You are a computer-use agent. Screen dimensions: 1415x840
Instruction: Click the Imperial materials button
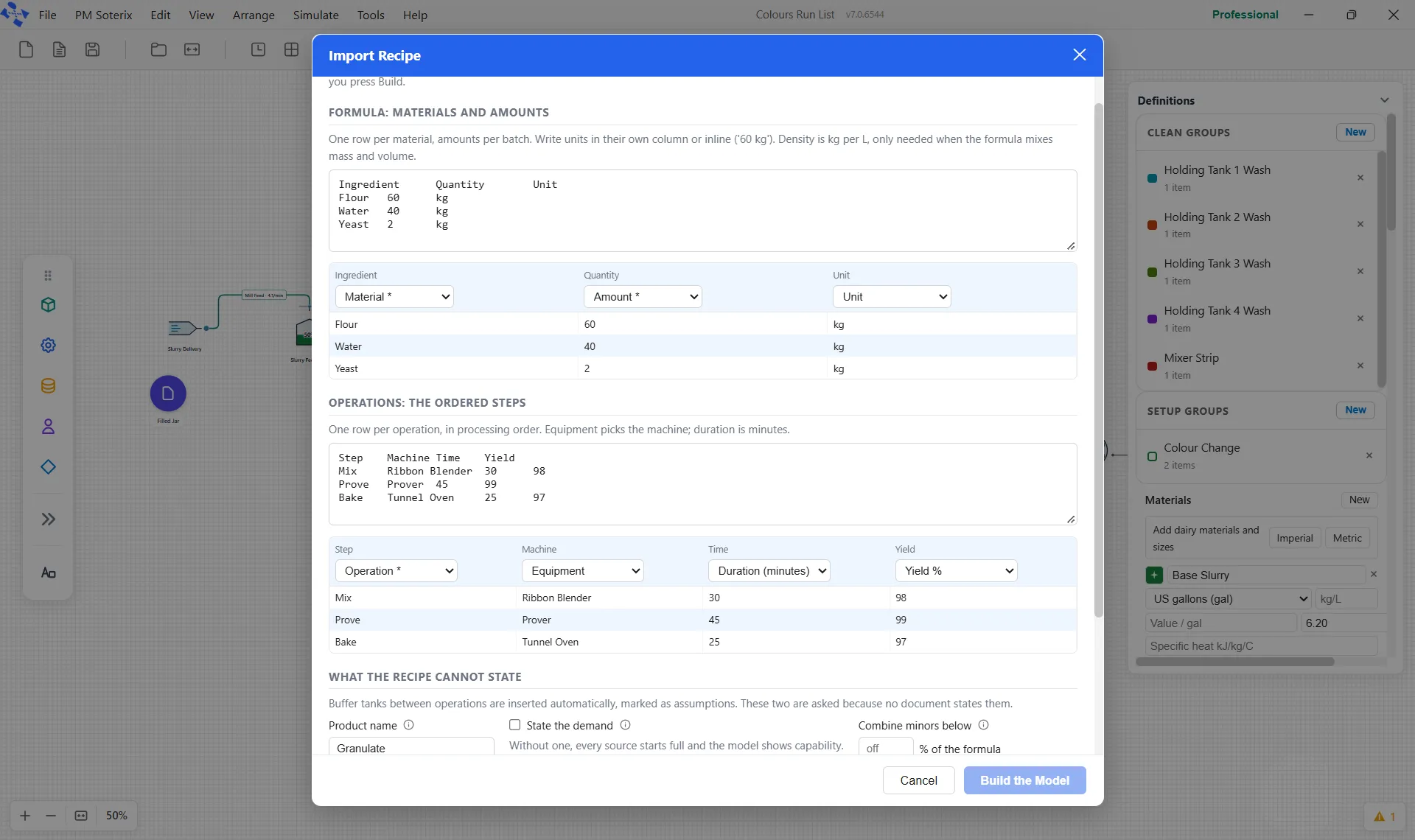(1294, 539)
